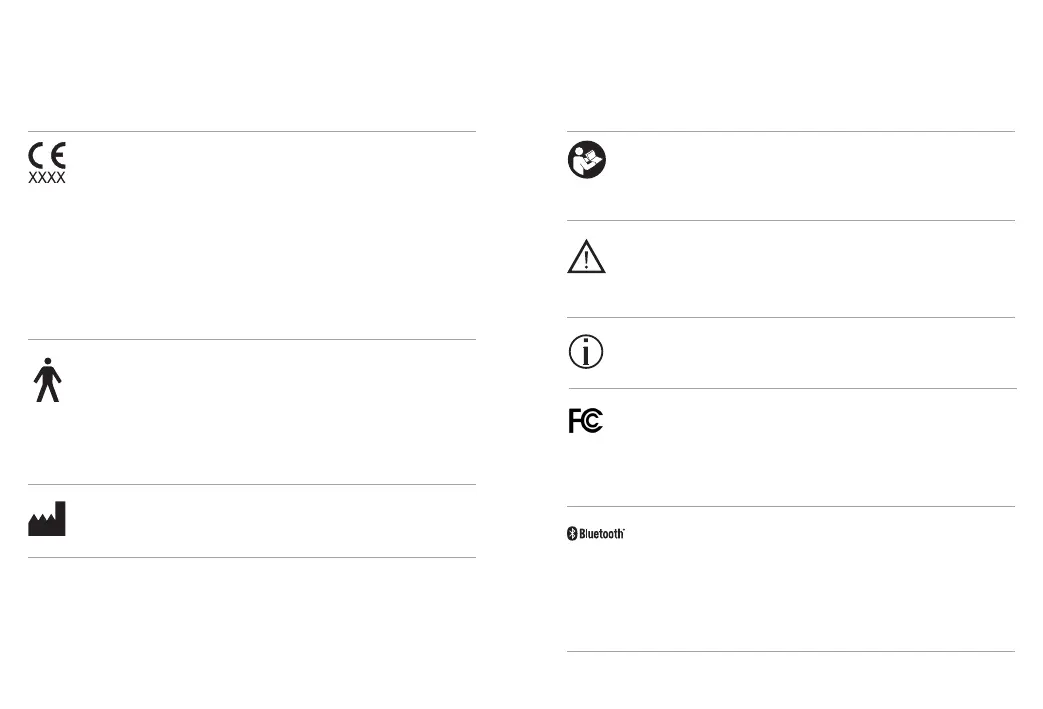Click the oval Bluetooth rune emblem
1043x709 pixels.
(572, 533)
